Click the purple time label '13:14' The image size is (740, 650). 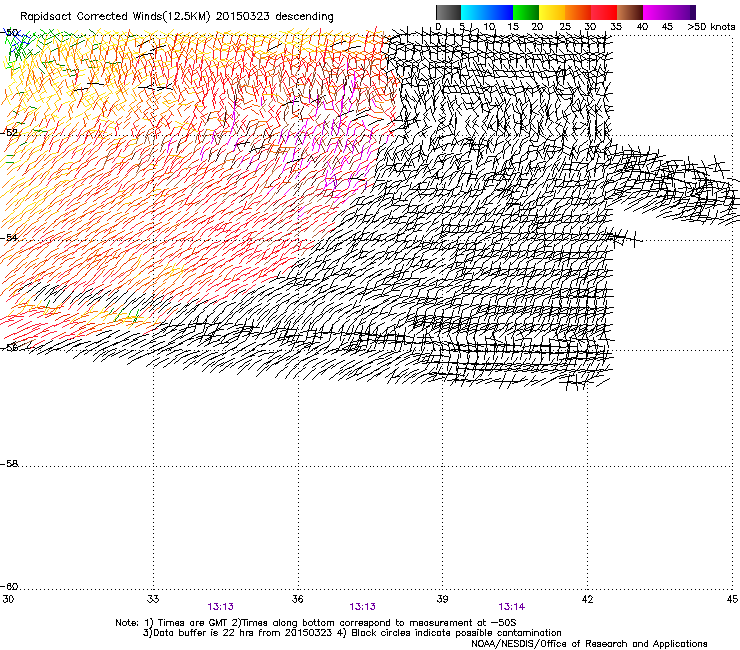click(512, 607)
